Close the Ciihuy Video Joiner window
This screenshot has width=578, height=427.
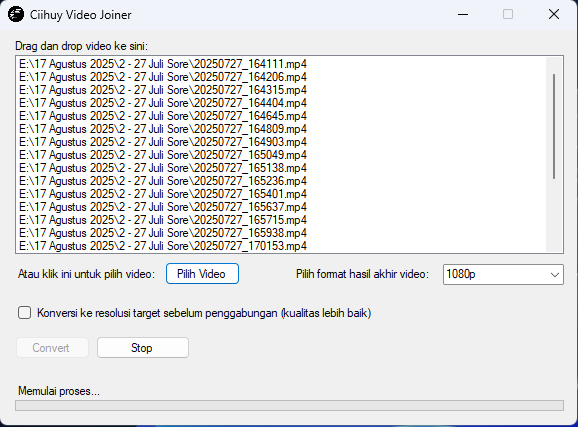(554, 15)
